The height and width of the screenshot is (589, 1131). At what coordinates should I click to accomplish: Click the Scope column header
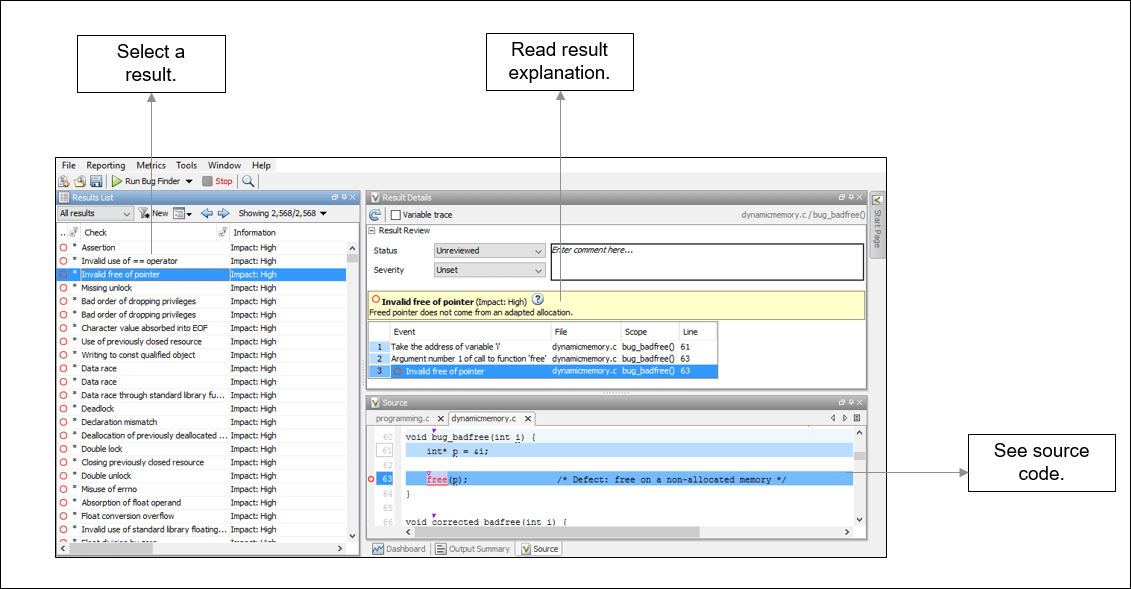[x=635, y=332]
